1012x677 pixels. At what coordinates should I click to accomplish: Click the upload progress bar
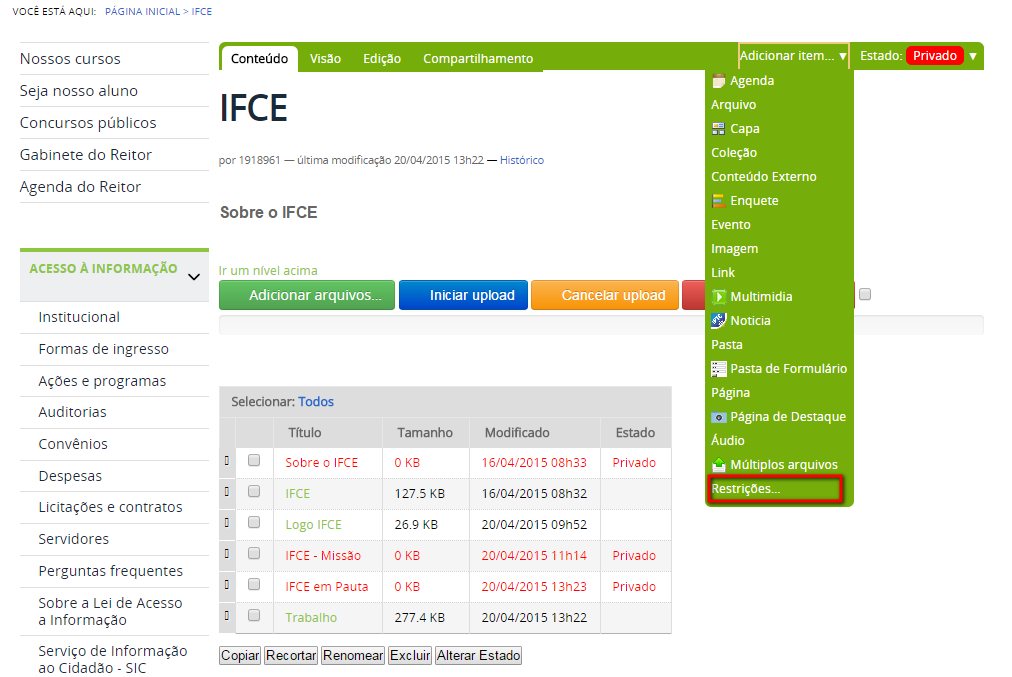[602, 325]
